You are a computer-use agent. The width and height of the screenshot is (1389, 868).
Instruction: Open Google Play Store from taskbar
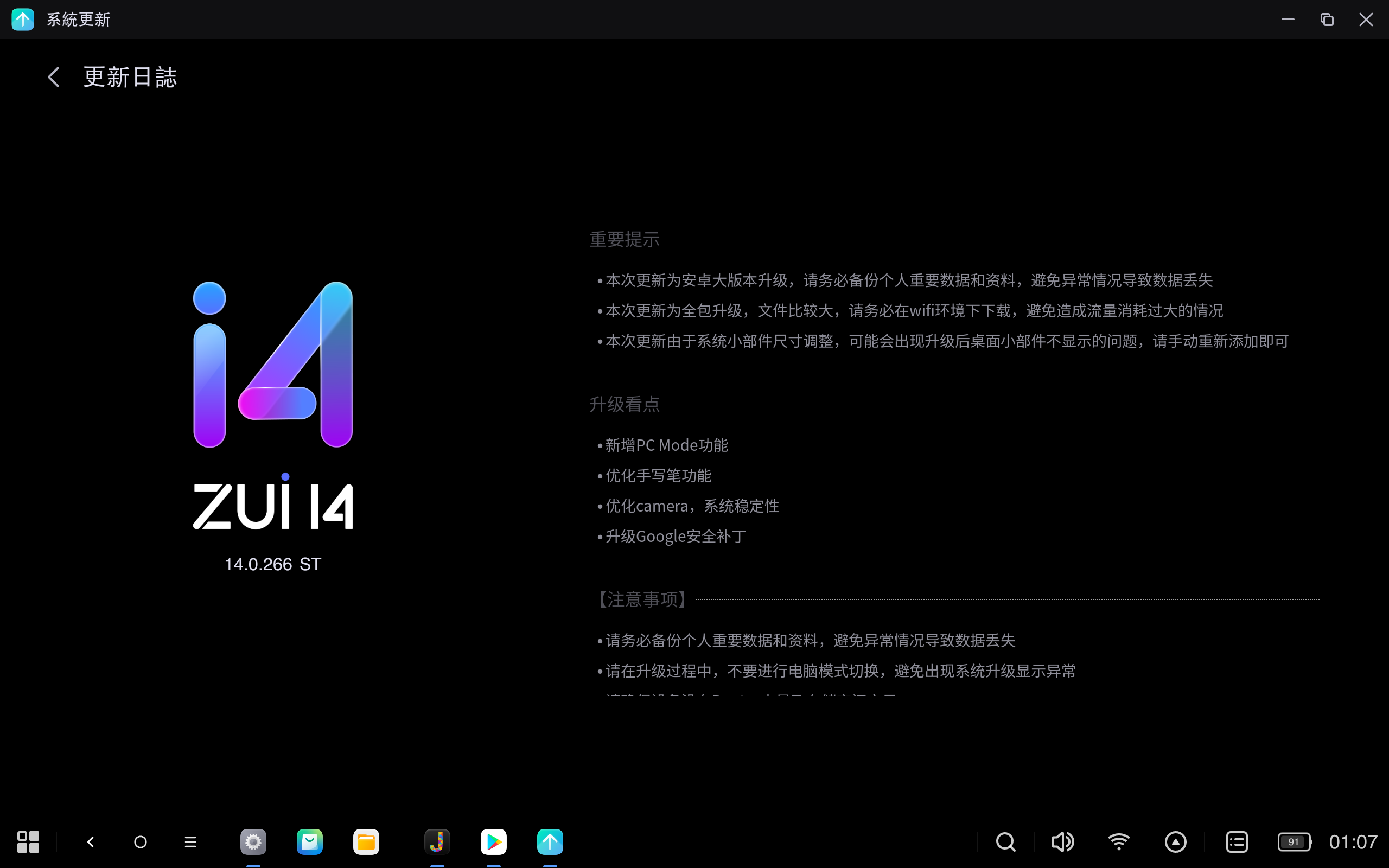(493, 842)
